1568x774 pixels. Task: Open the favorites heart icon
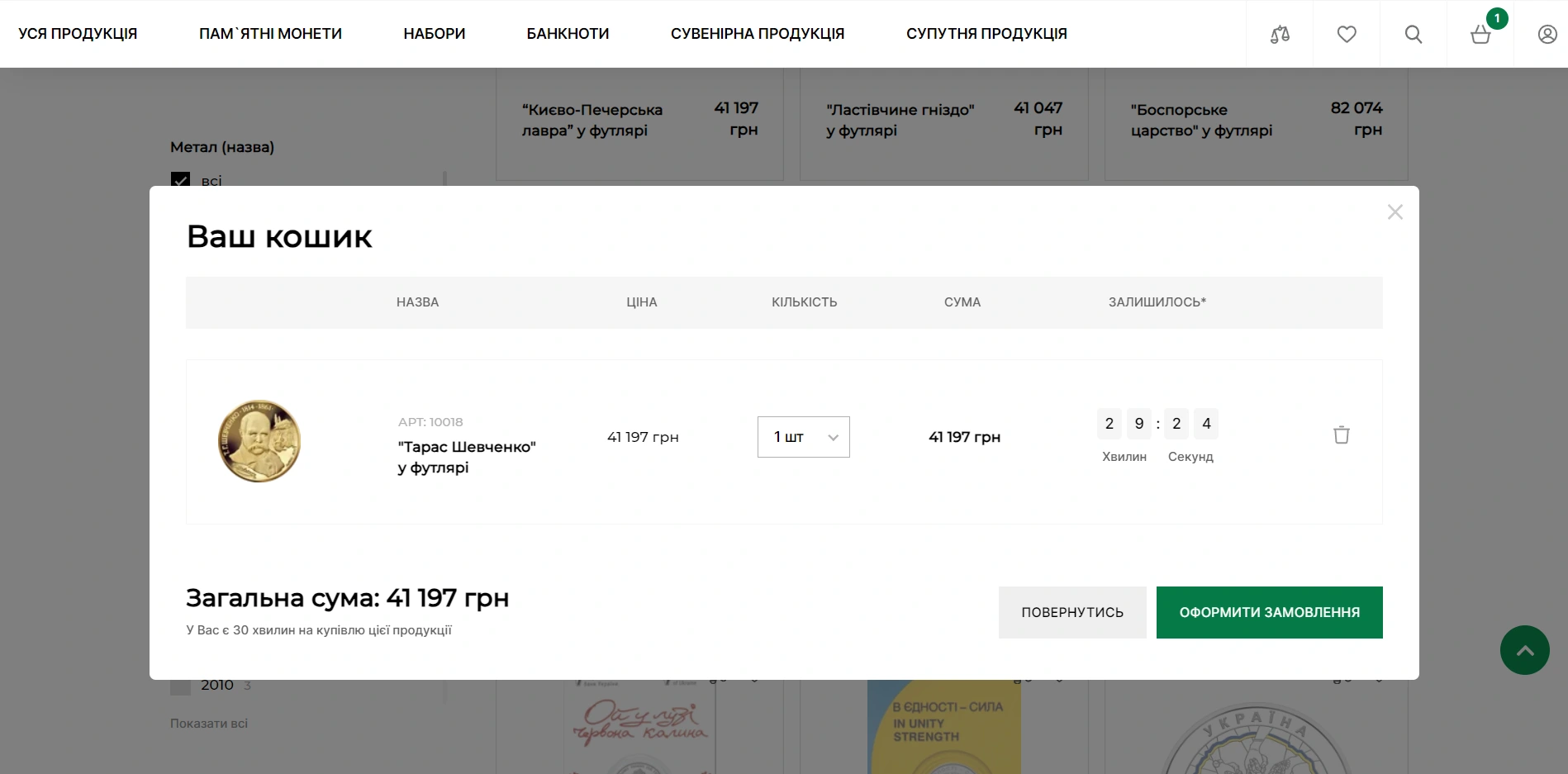point(1347,34)
